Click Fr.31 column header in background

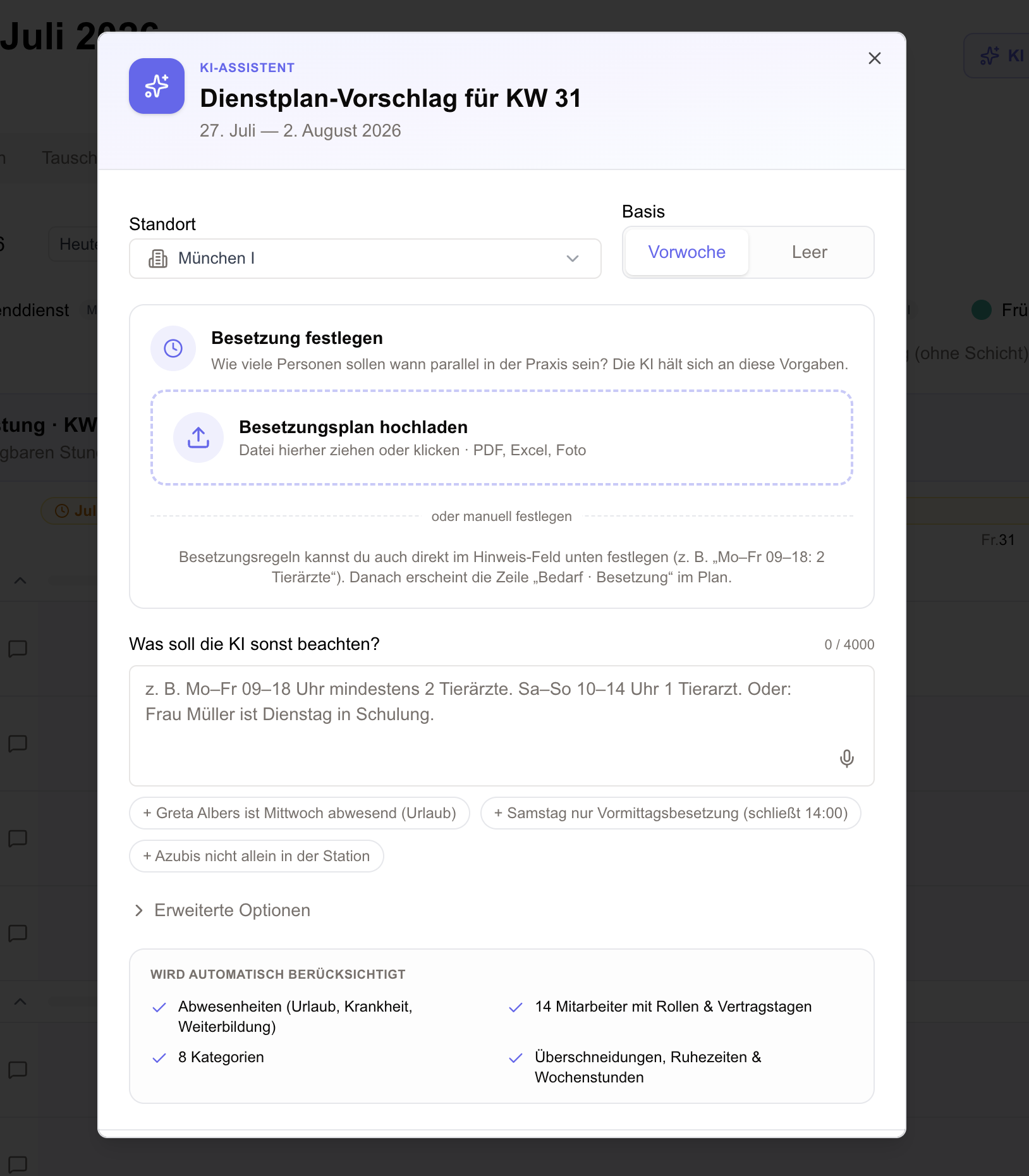click(997, 540)
